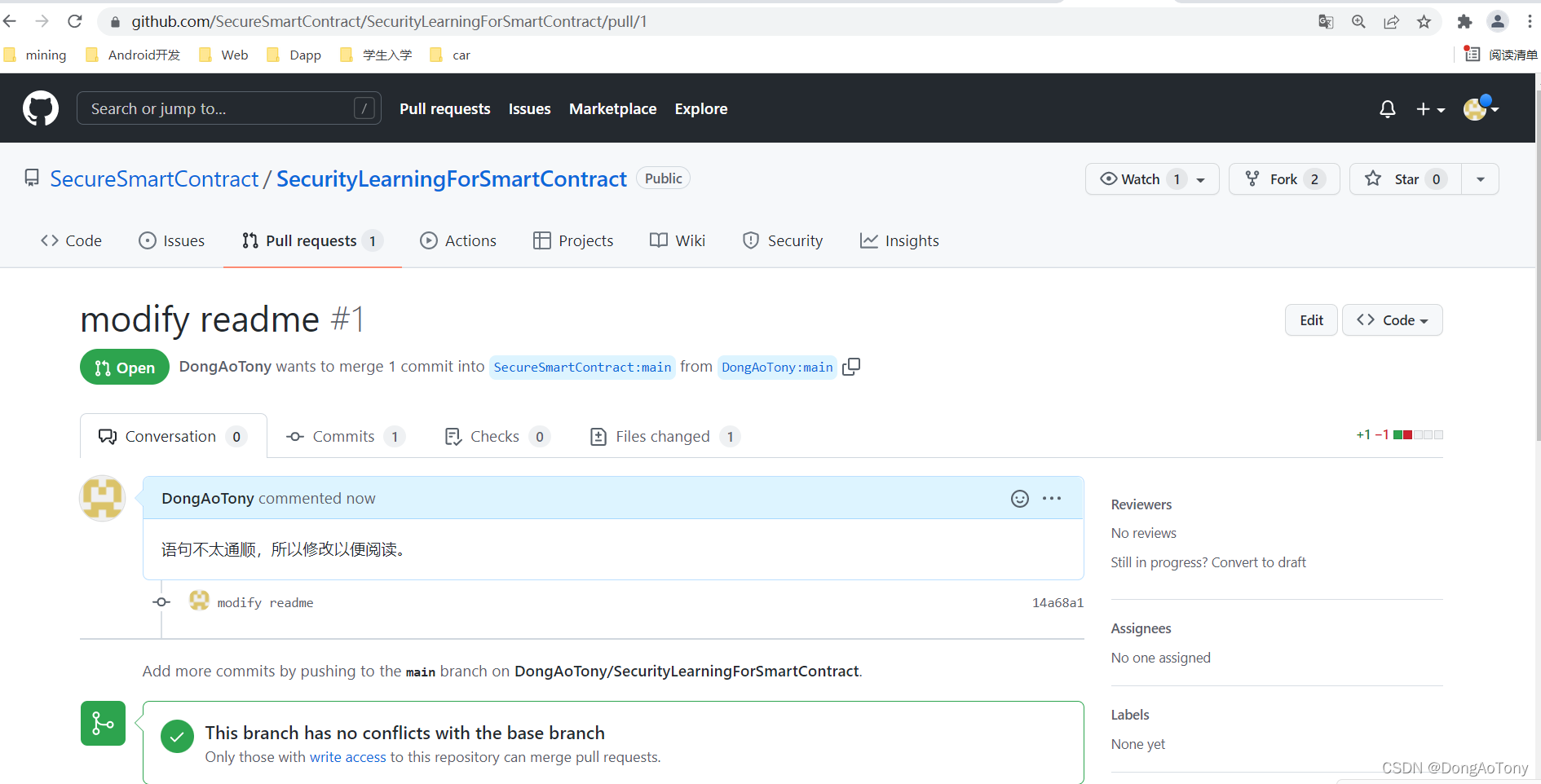
Task: Open the Code repository tab
Action: (x=71, y=240)
